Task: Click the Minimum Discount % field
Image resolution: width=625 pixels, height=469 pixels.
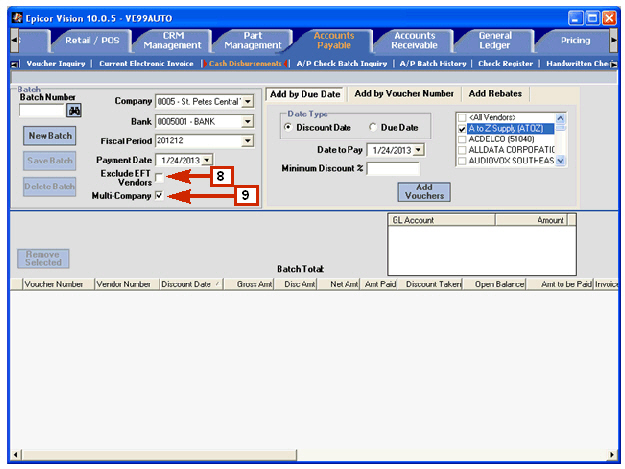Action: pos(393,169)
